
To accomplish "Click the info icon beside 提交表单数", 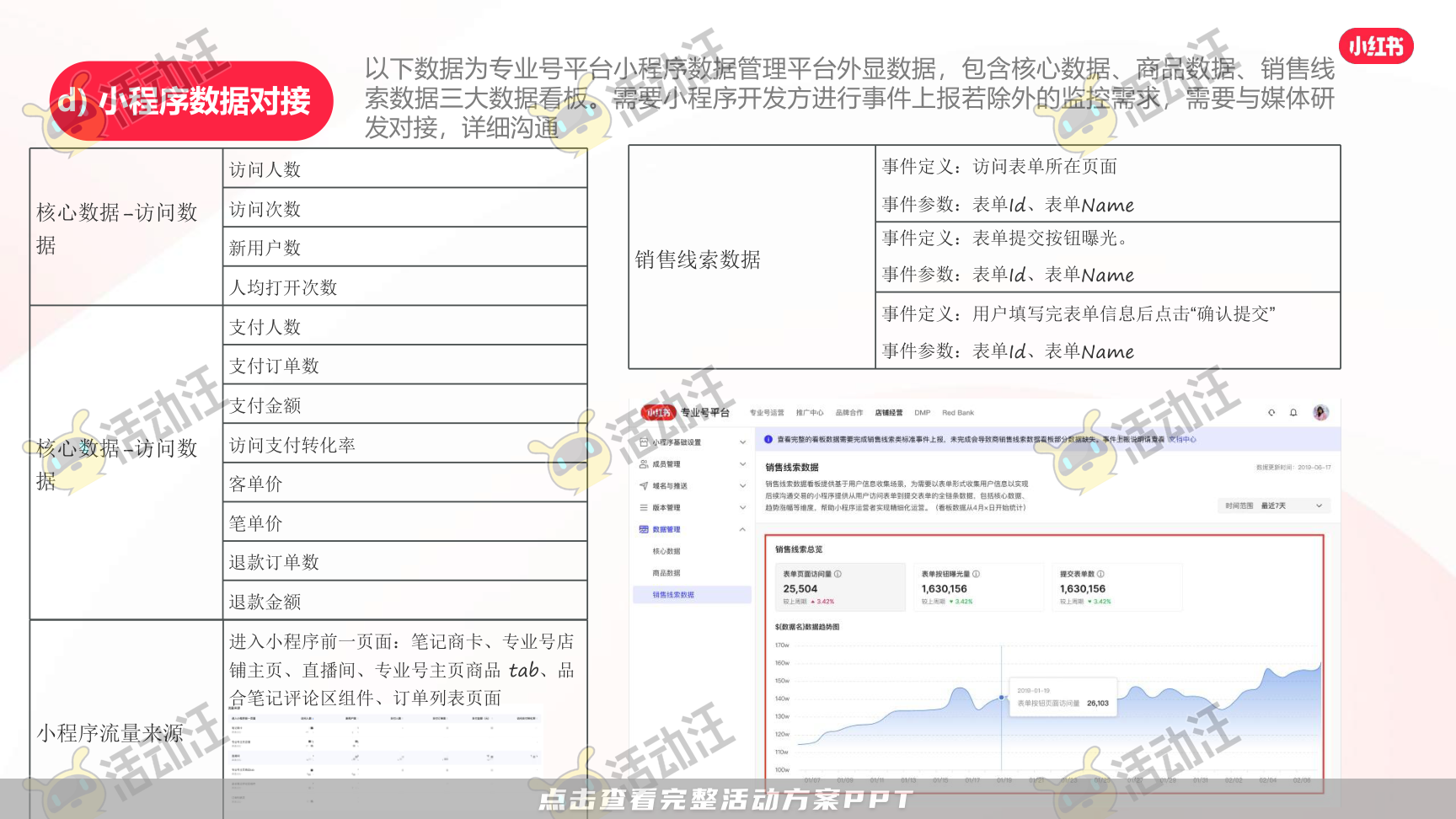I will coord(1100,574).
